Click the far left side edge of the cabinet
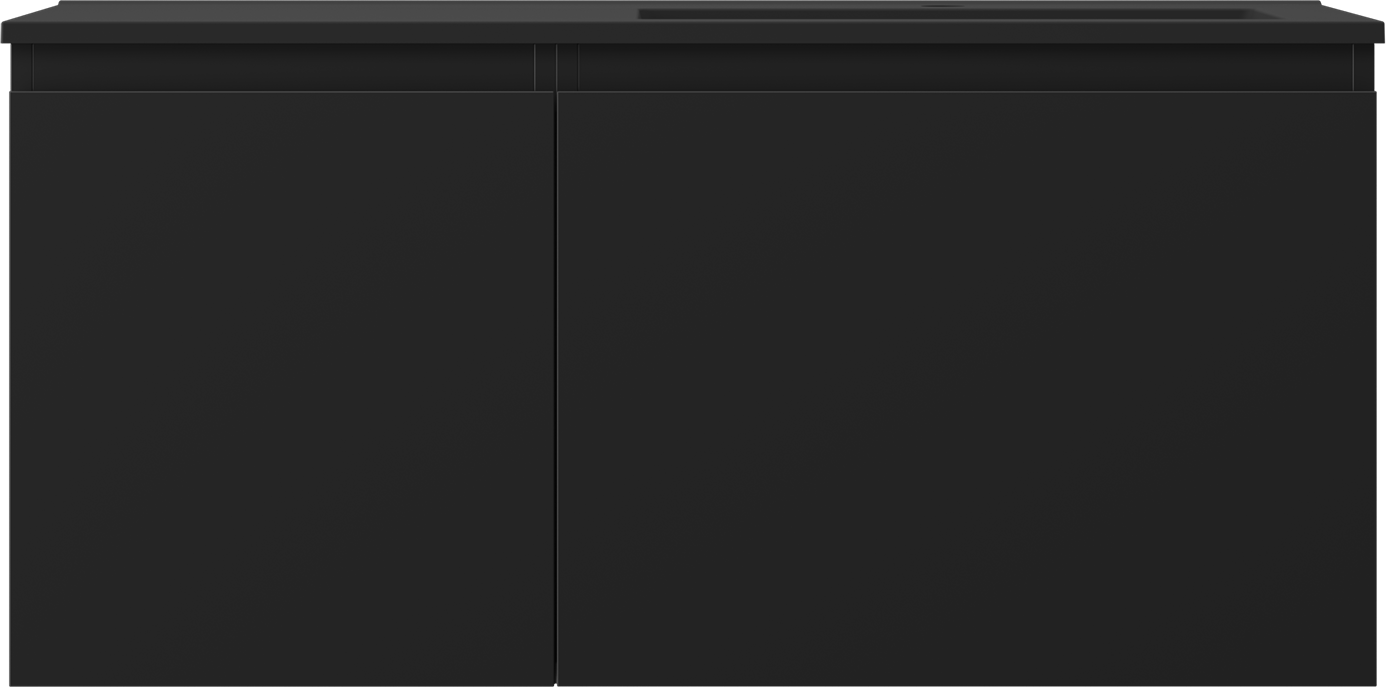1386x687 pixels. click(x=10, y=388)
